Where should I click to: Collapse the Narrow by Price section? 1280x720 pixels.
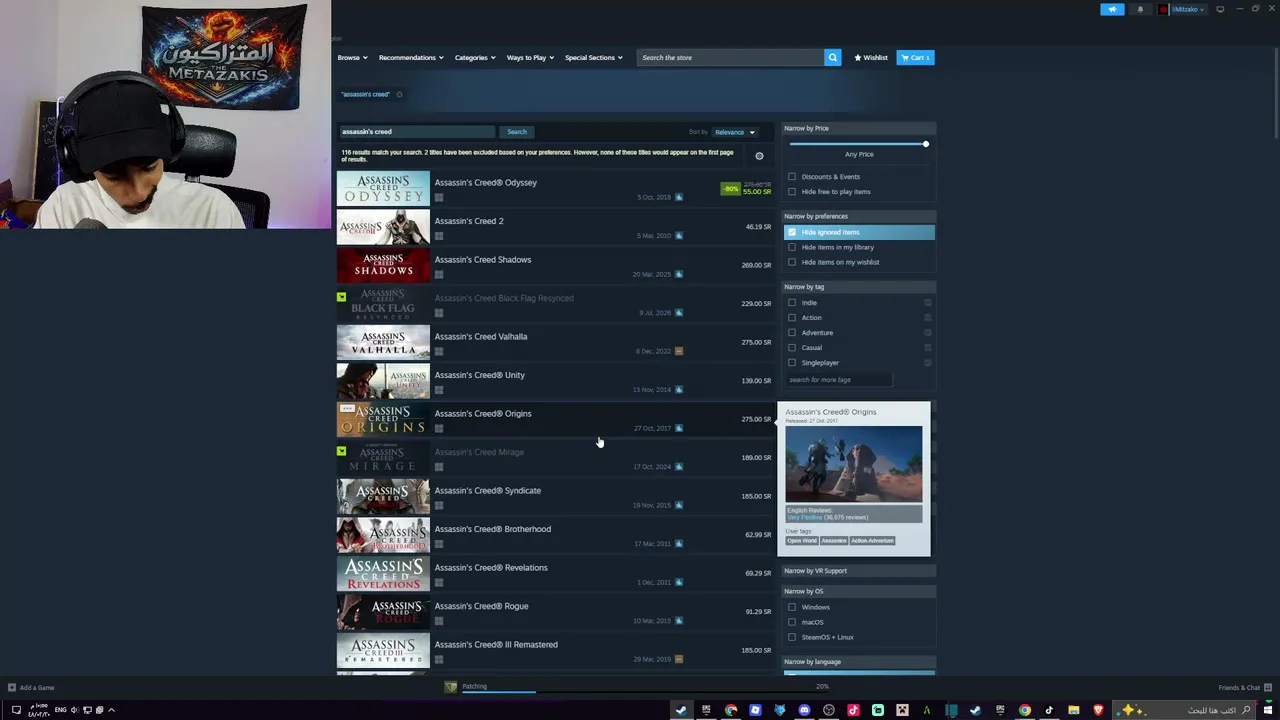pos(858,128)
